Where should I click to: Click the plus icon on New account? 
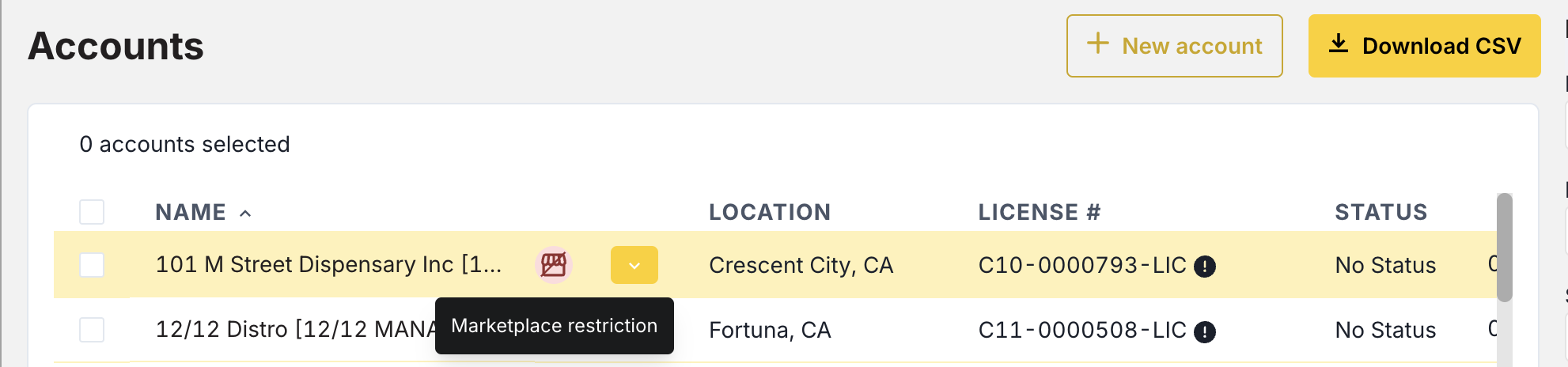coord(1097,44)
